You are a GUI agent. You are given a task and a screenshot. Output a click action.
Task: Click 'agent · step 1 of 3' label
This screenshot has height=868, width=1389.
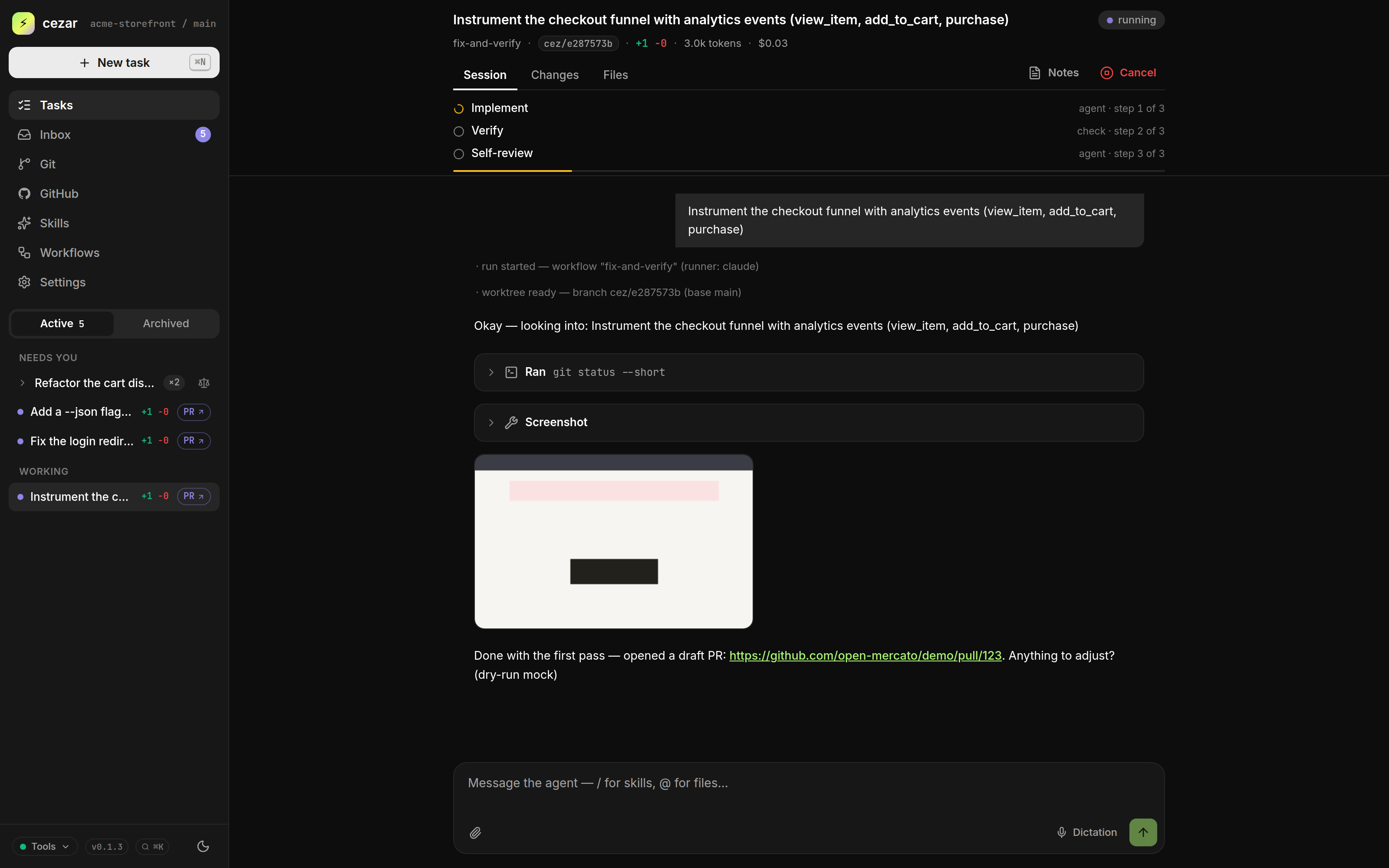(x=1121, y=108)
